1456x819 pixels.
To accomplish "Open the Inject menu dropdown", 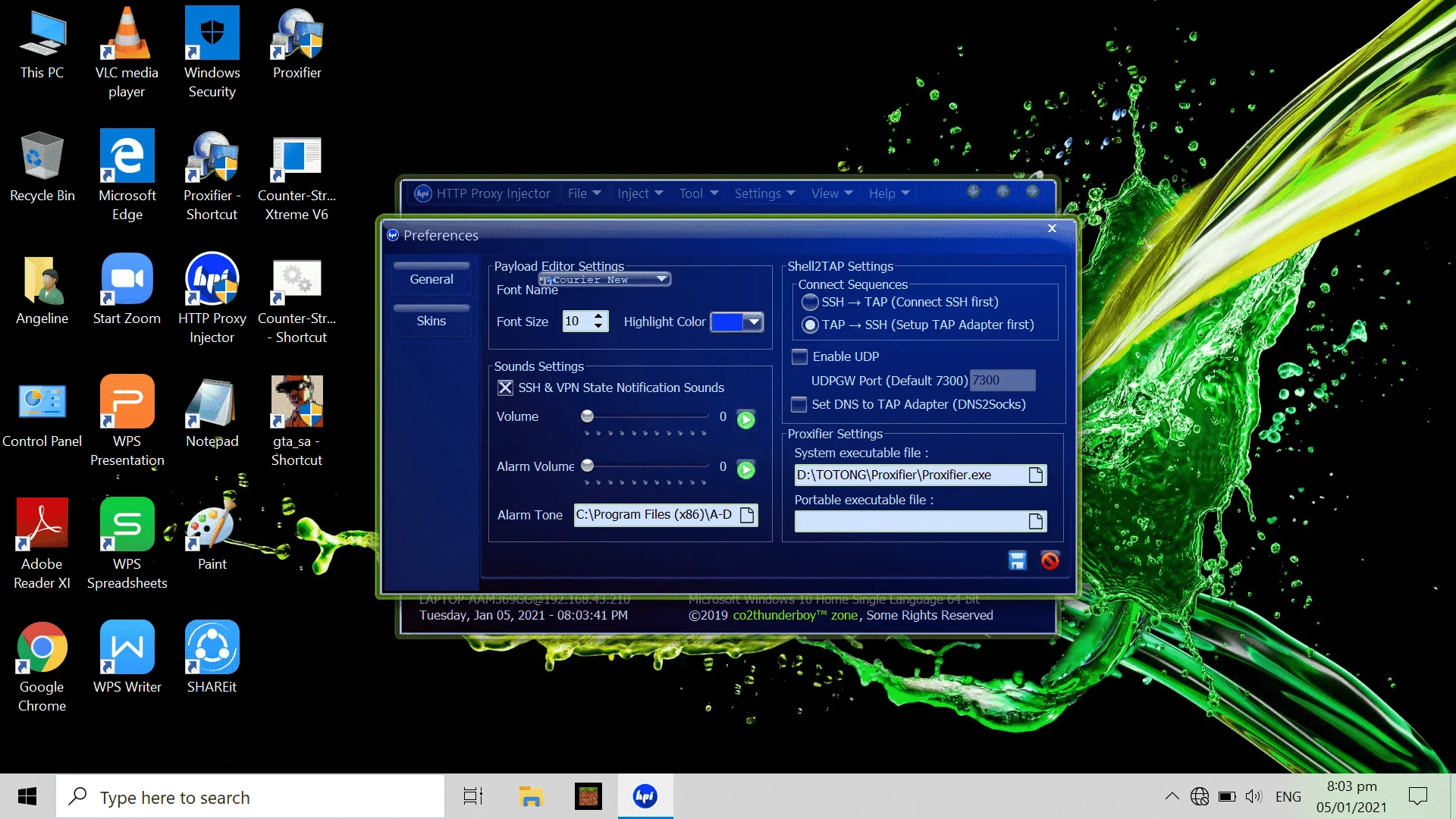I will [x=640, y=193].
